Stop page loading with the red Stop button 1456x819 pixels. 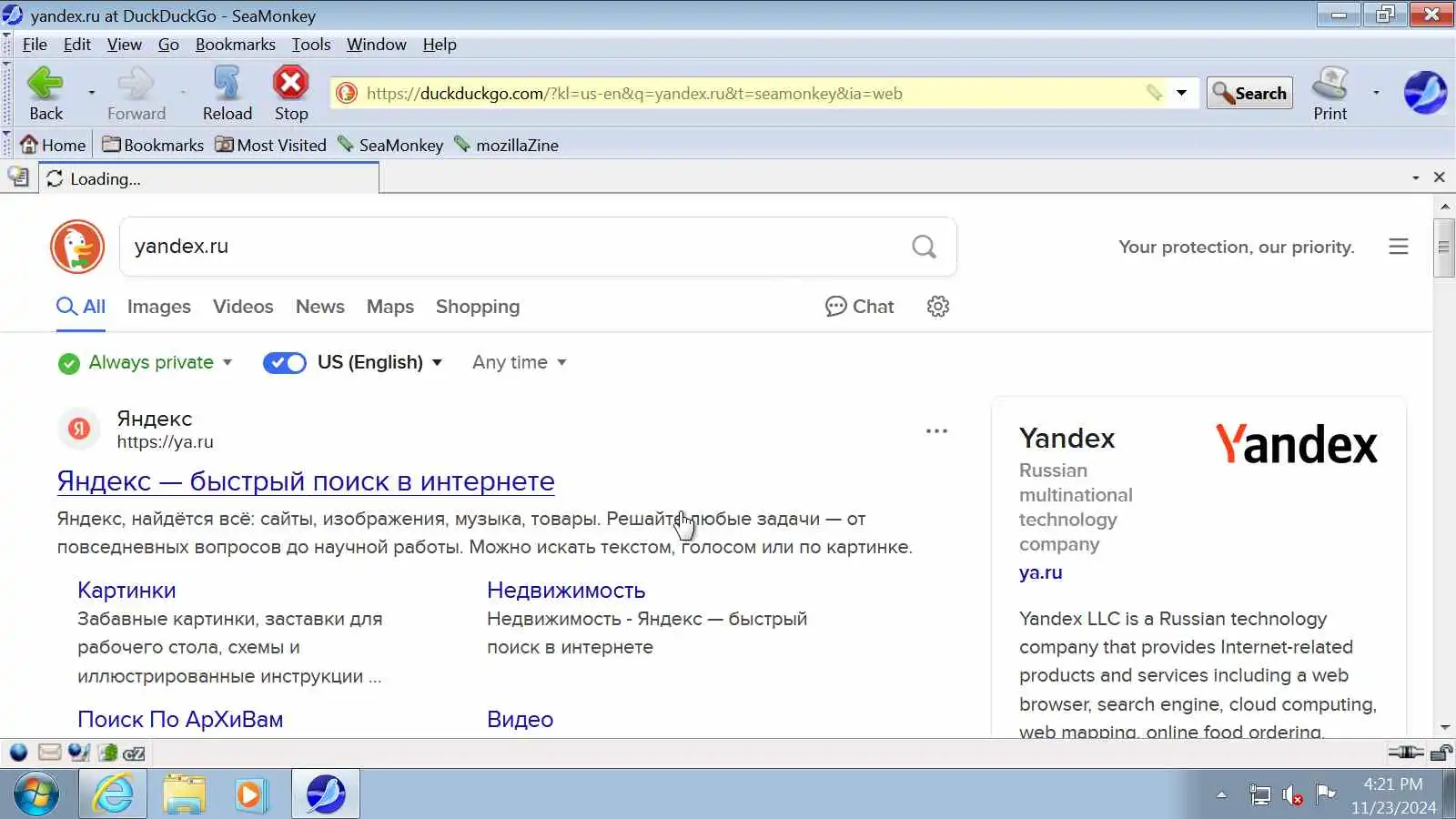291,94
